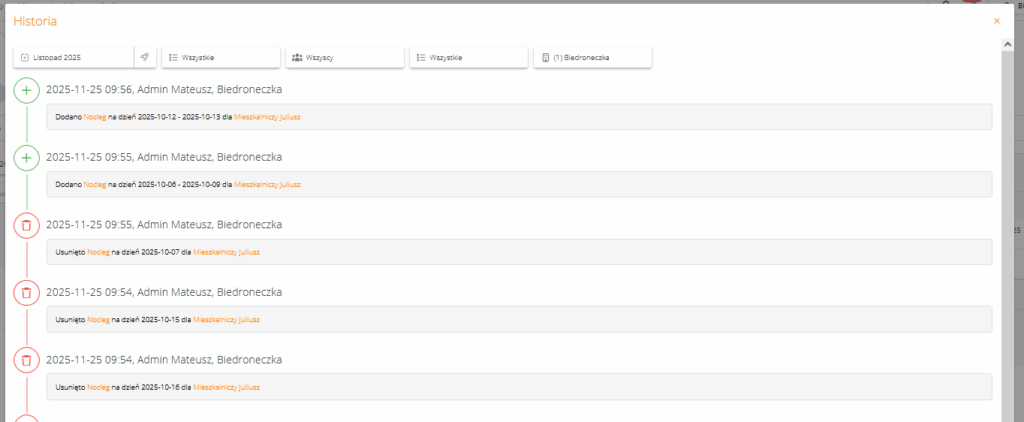Open Nocleg link in 2025-10-15 deletion entry
The image size is (1024, 422).
(x=98, y=319)
